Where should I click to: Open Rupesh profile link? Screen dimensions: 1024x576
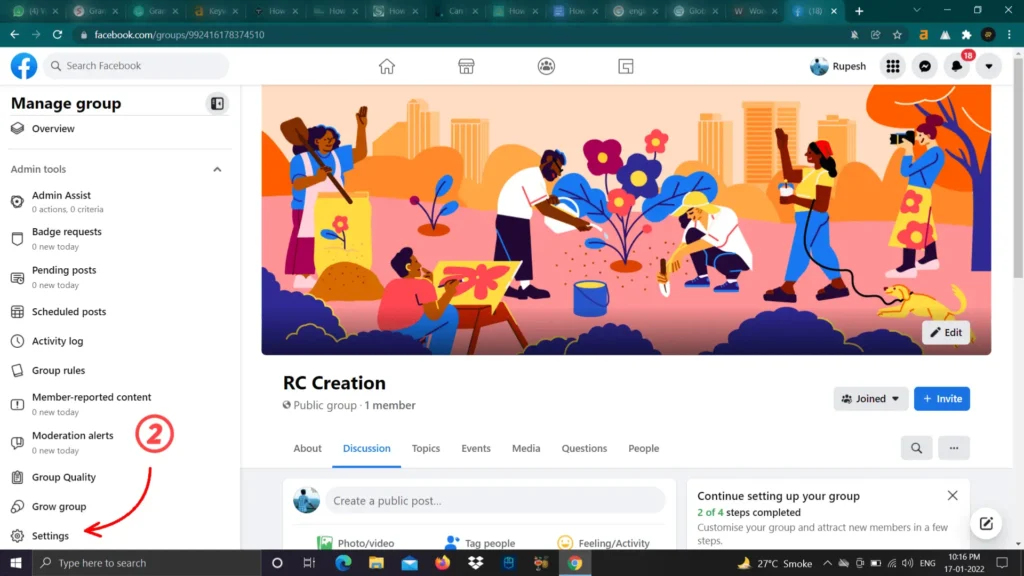(838, 66)
